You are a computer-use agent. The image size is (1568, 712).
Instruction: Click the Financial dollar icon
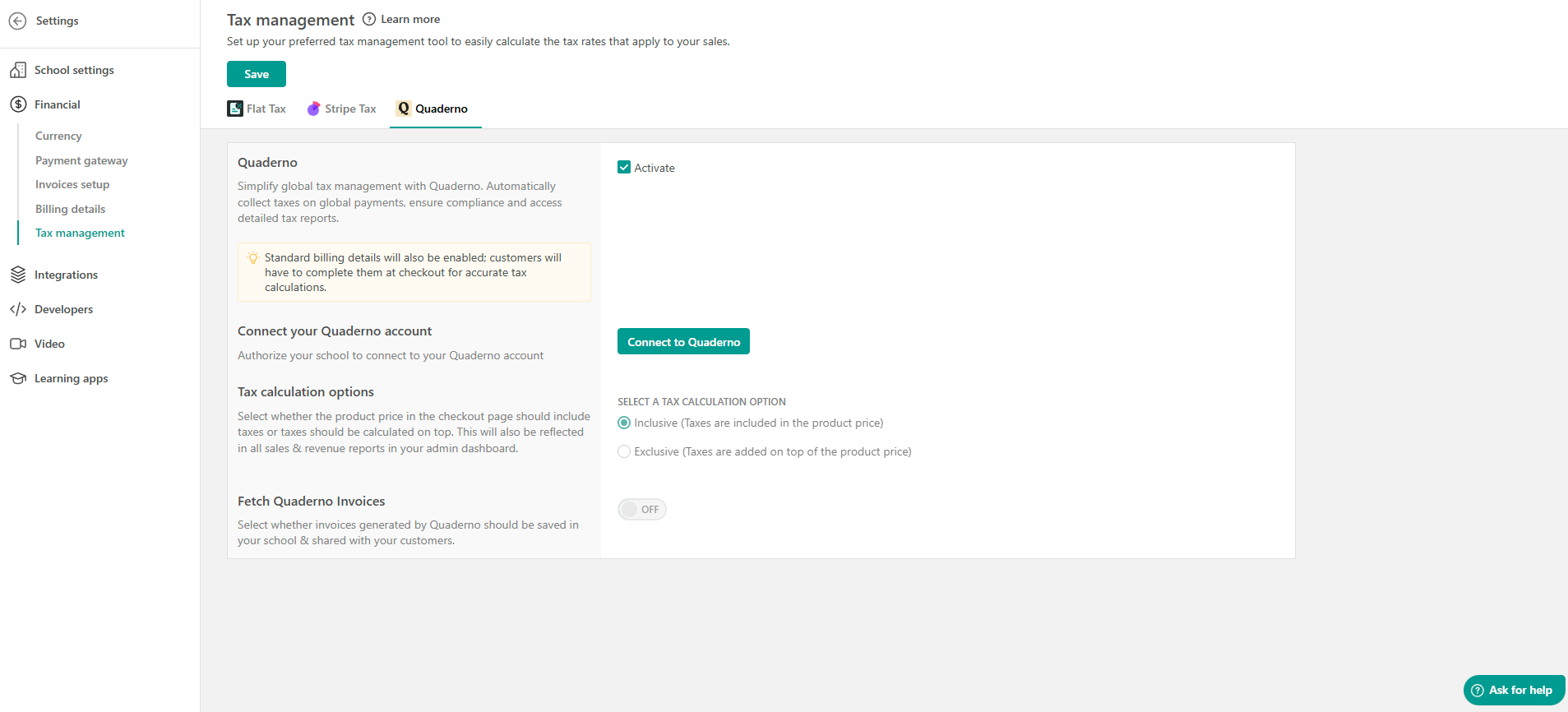click(18, 104)
